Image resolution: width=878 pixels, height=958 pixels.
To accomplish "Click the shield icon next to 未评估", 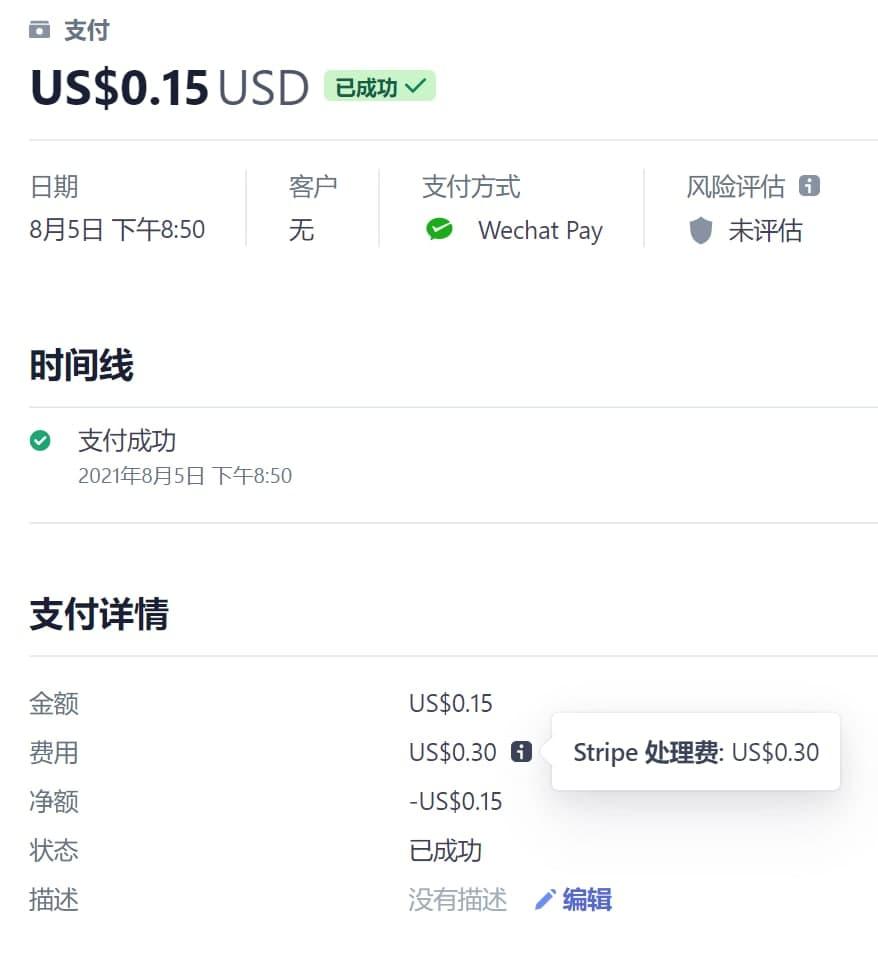I will pos(700,230).
